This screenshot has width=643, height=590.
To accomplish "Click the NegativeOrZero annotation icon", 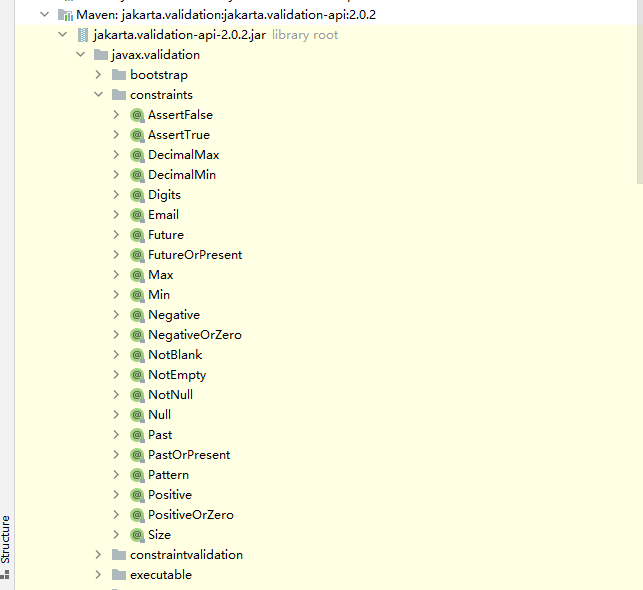I will [x=137, y=335].
